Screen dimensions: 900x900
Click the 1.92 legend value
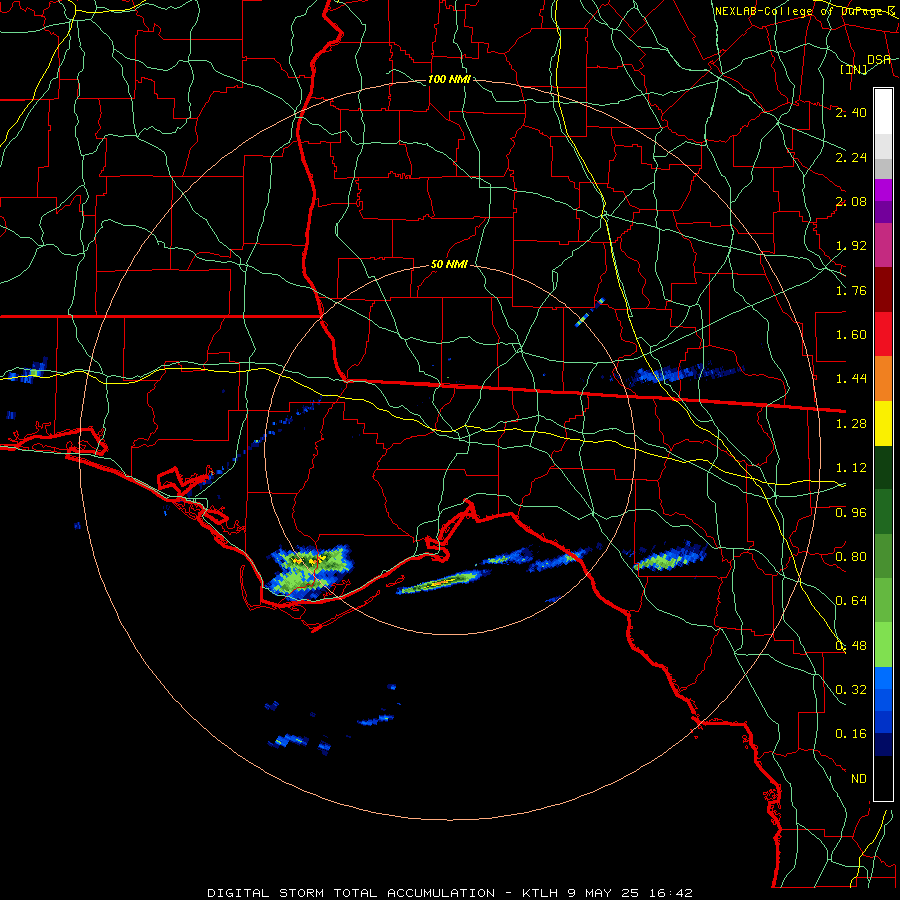pyautogui.click(x=851, y=246)
